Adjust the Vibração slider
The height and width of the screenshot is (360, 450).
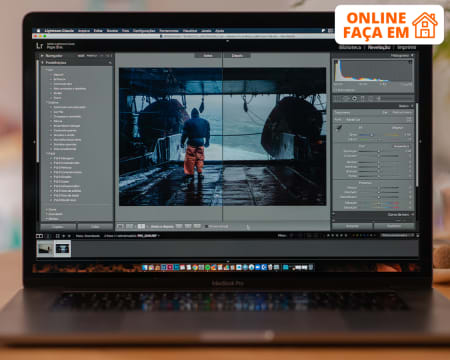coord(379,203)
